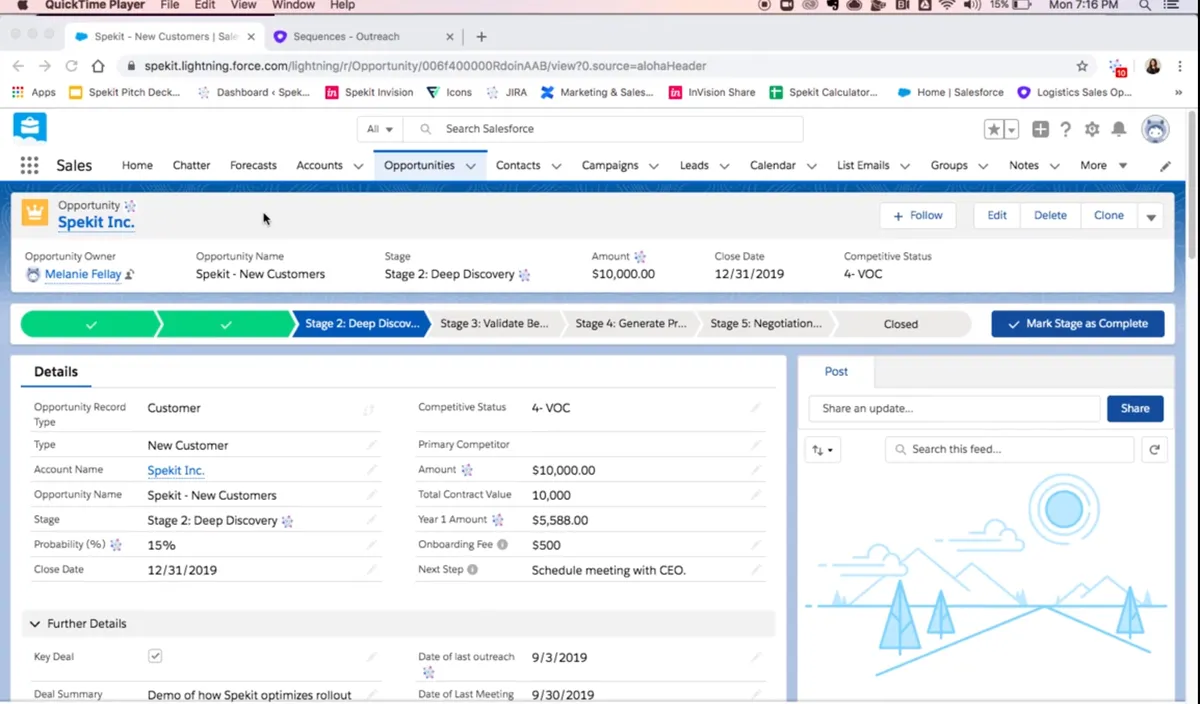Click the change record type icon
The image size is (1200, 704).
tap(369, 410)
